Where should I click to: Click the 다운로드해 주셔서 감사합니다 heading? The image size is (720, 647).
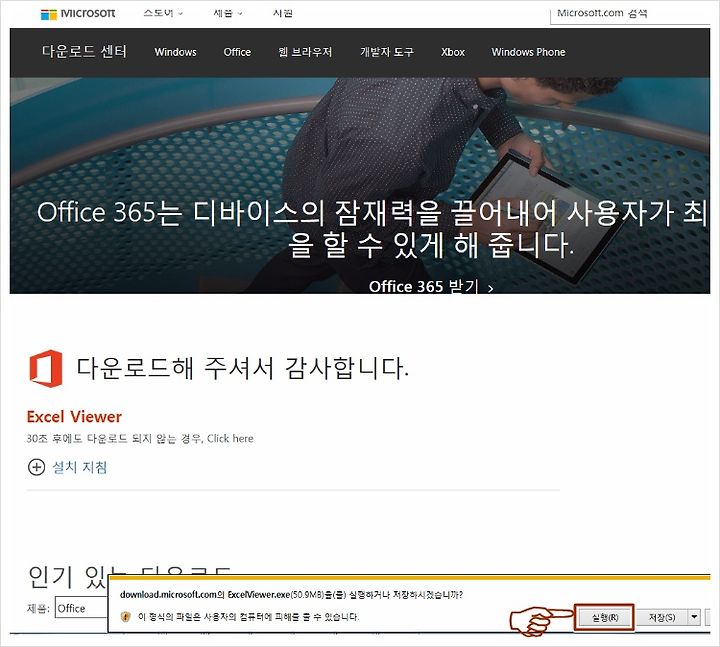tap(242, 368)
